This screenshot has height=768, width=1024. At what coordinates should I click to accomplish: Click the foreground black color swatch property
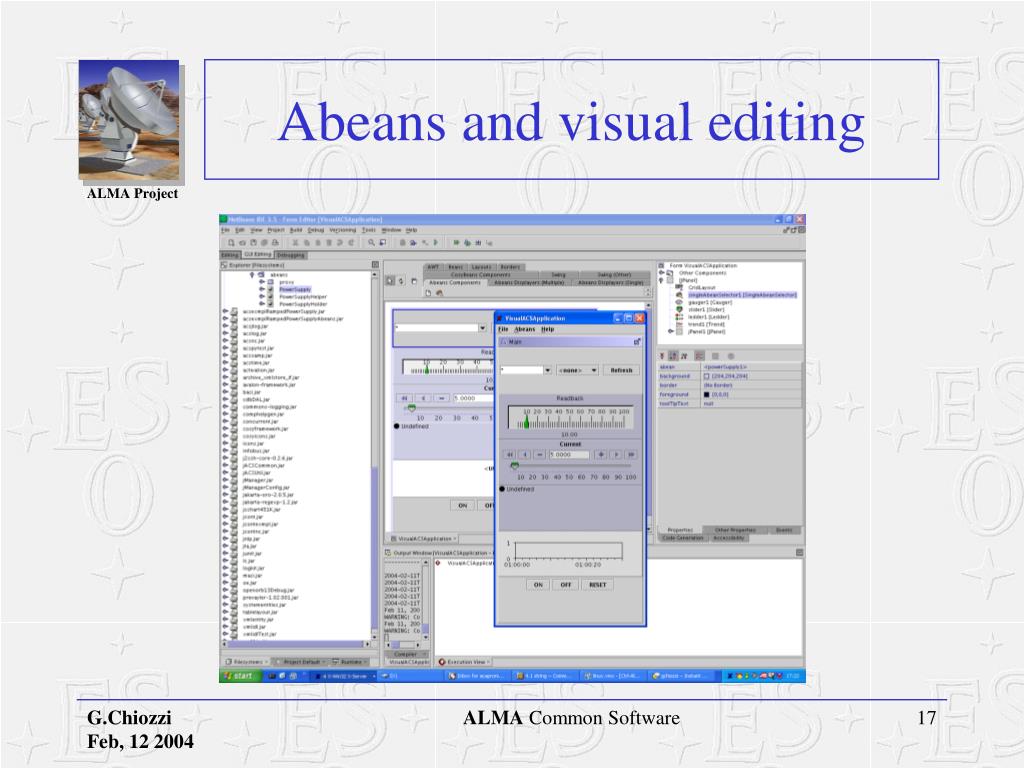(x=707, y=394)
